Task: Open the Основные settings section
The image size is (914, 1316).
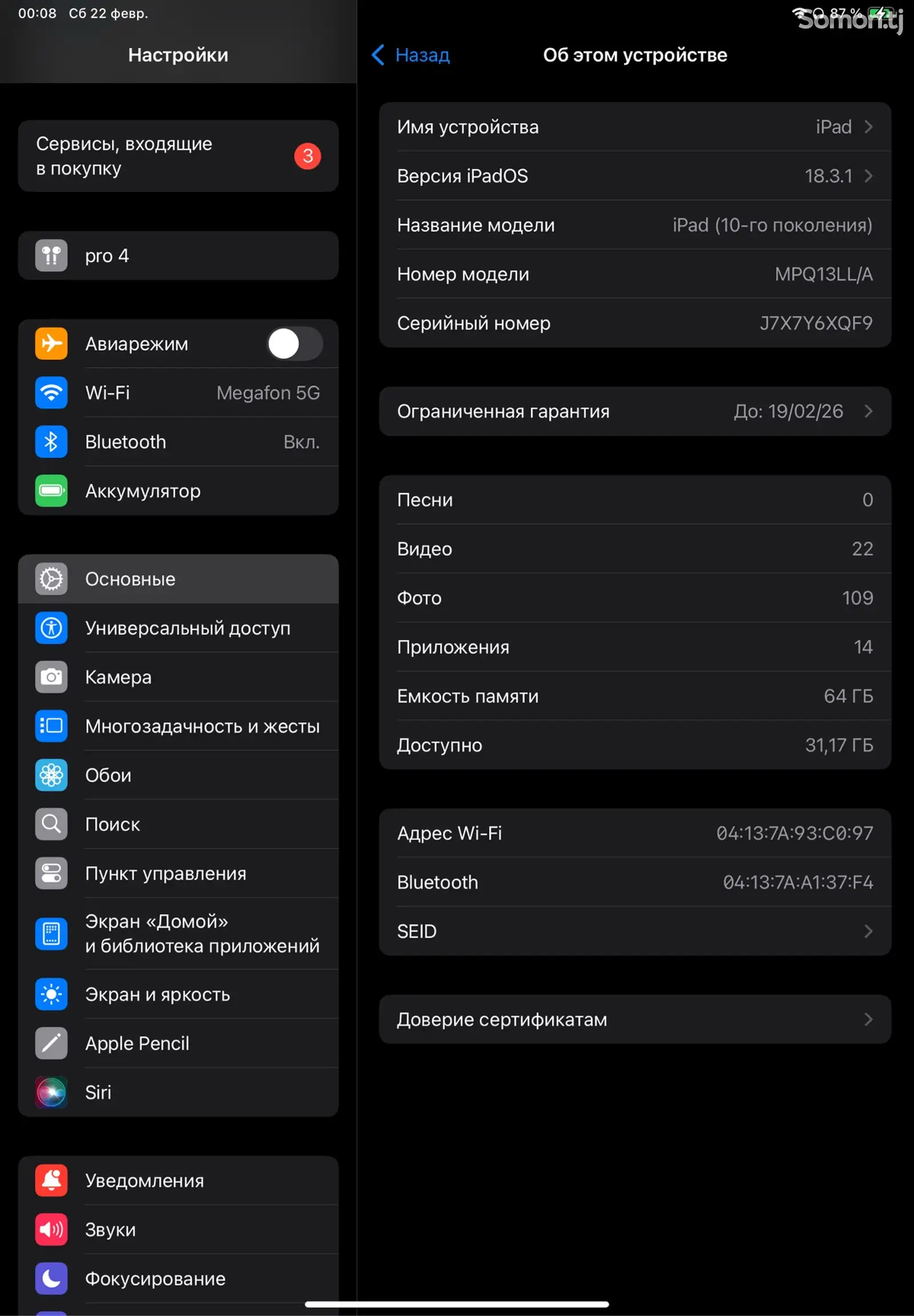Action: [x=178, y=579]
